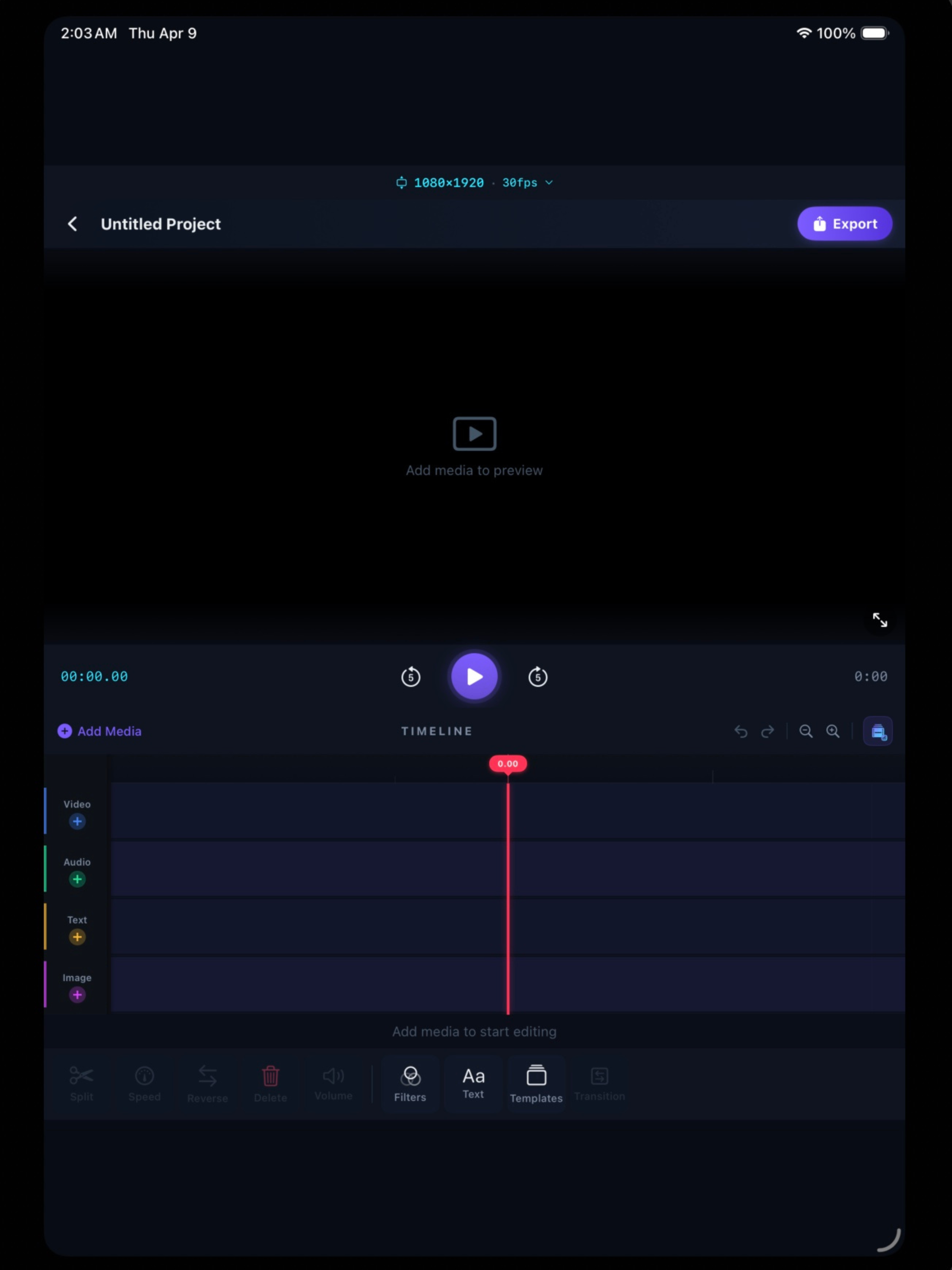Click the TIMELINE heading

point(437,731)
